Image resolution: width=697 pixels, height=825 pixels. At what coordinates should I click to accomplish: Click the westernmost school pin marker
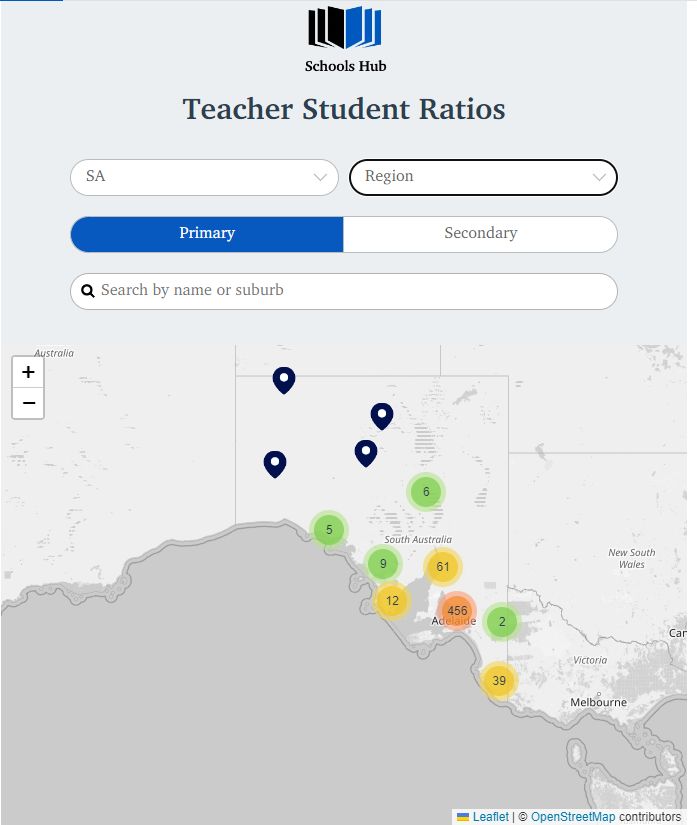(x=275, y=463)
